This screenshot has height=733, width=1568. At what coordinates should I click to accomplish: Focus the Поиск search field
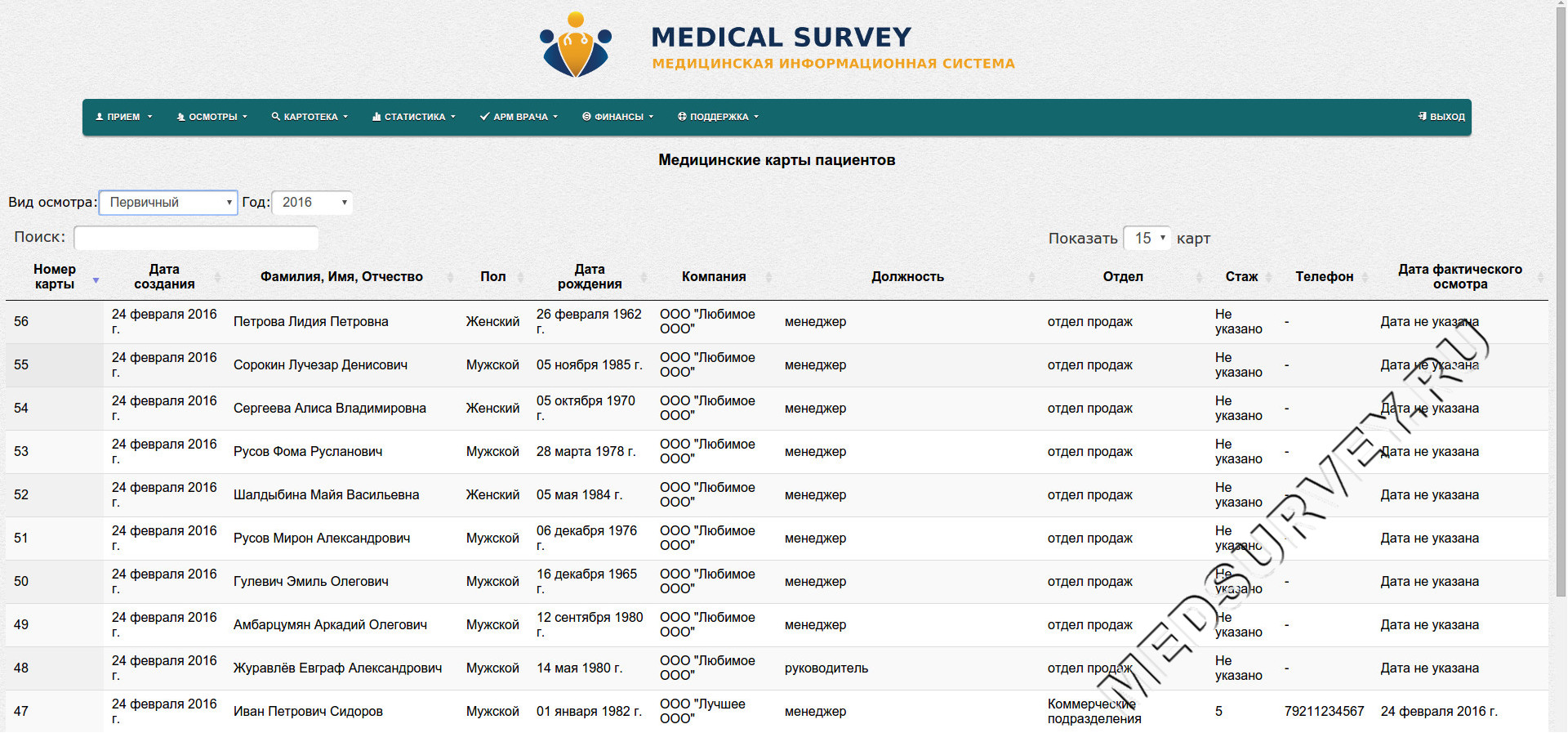pos(196,238)
